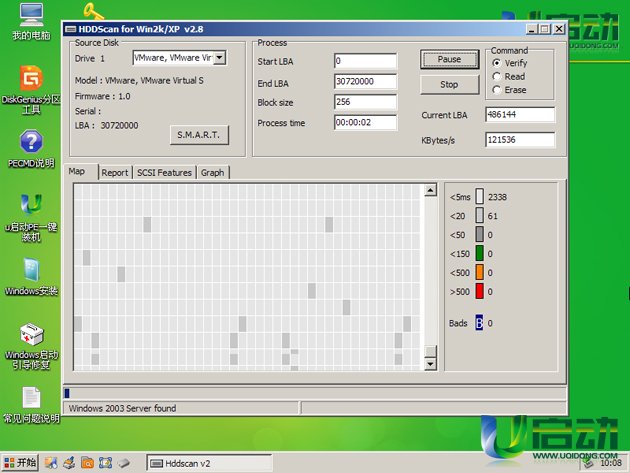Click the 'Firmware : 1.0' text
Screen dimensions: 630x473
tap(102, 96)
